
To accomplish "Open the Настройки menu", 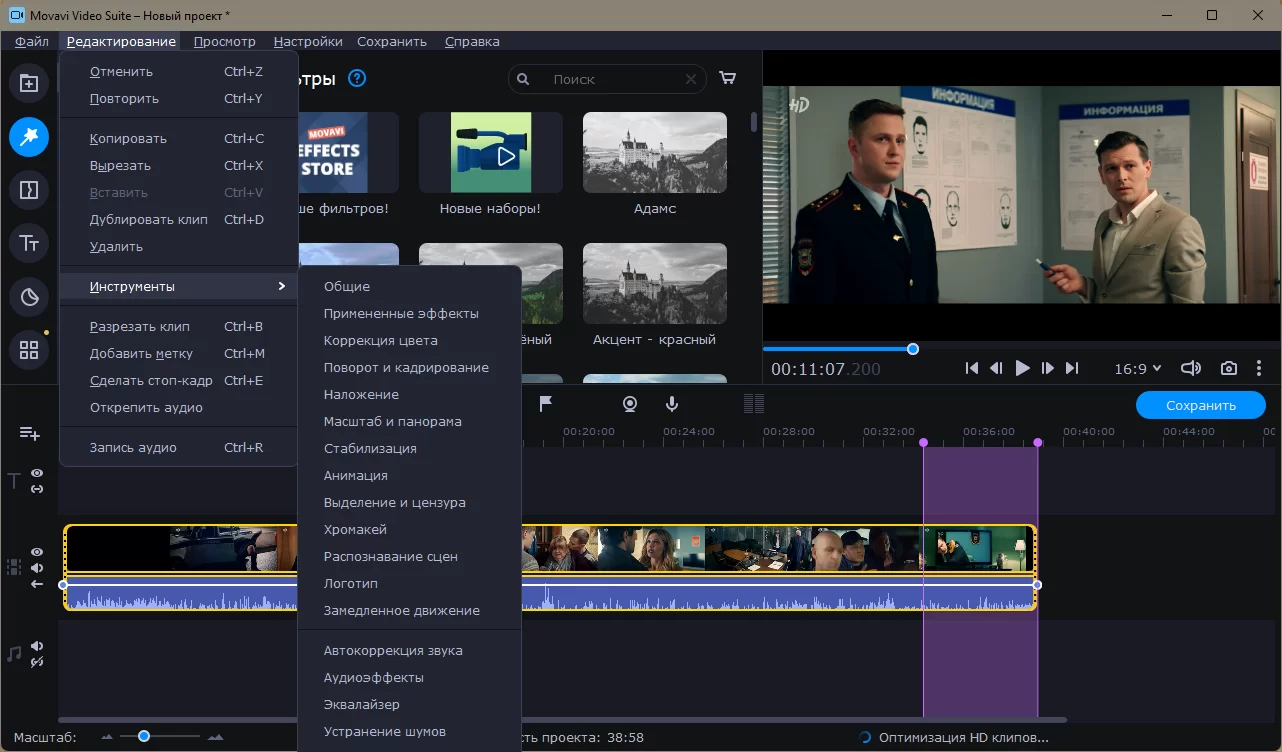I will [x=308, y=41].
